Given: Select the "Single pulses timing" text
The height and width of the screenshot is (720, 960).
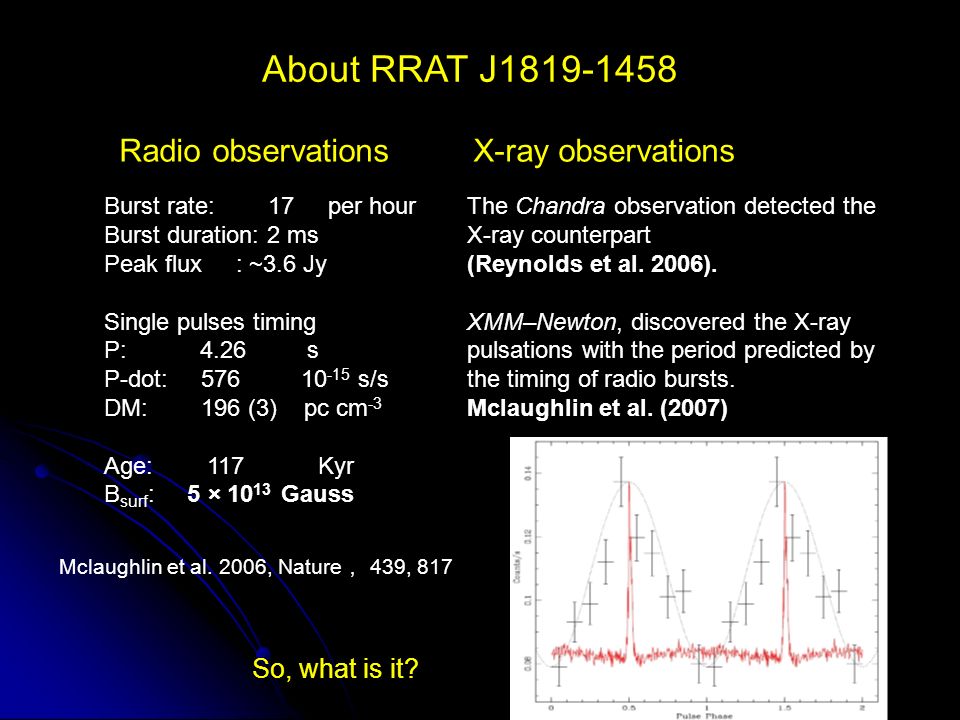Looking at the screenshot, I should click(x=210, y=322).
